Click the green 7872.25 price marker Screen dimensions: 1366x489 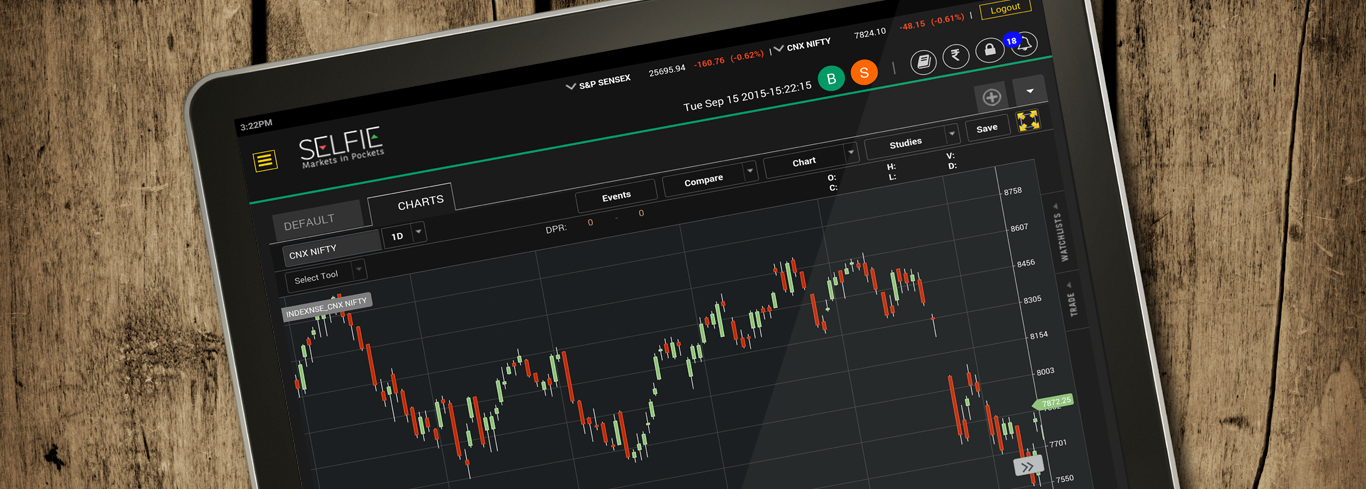tap(1054, 401)
